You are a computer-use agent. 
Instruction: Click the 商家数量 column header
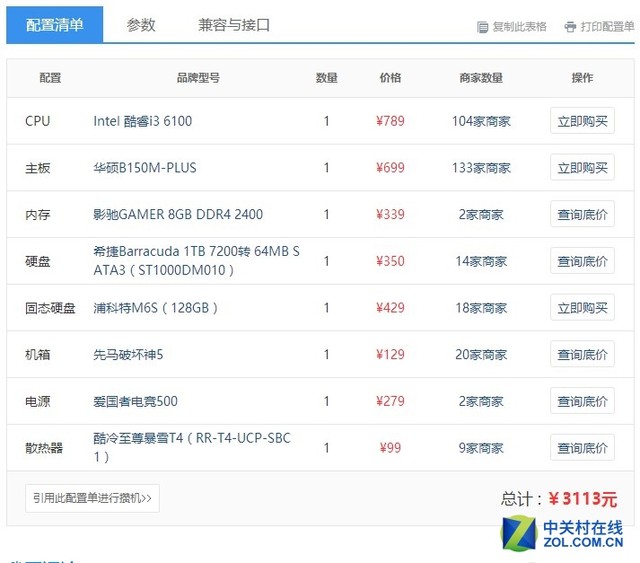tap(481, 78)
